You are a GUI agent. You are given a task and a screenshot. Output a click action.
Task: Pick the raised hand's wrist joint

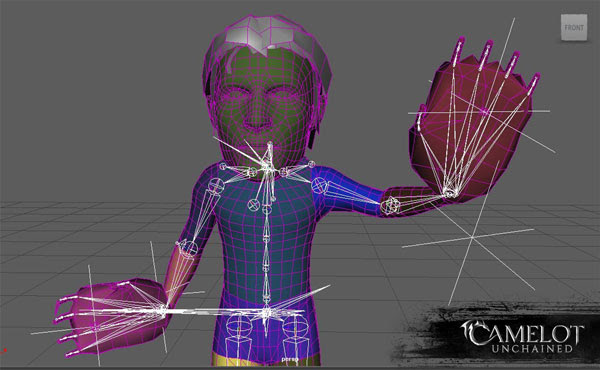pyautogui.click(x=449, y=191)
